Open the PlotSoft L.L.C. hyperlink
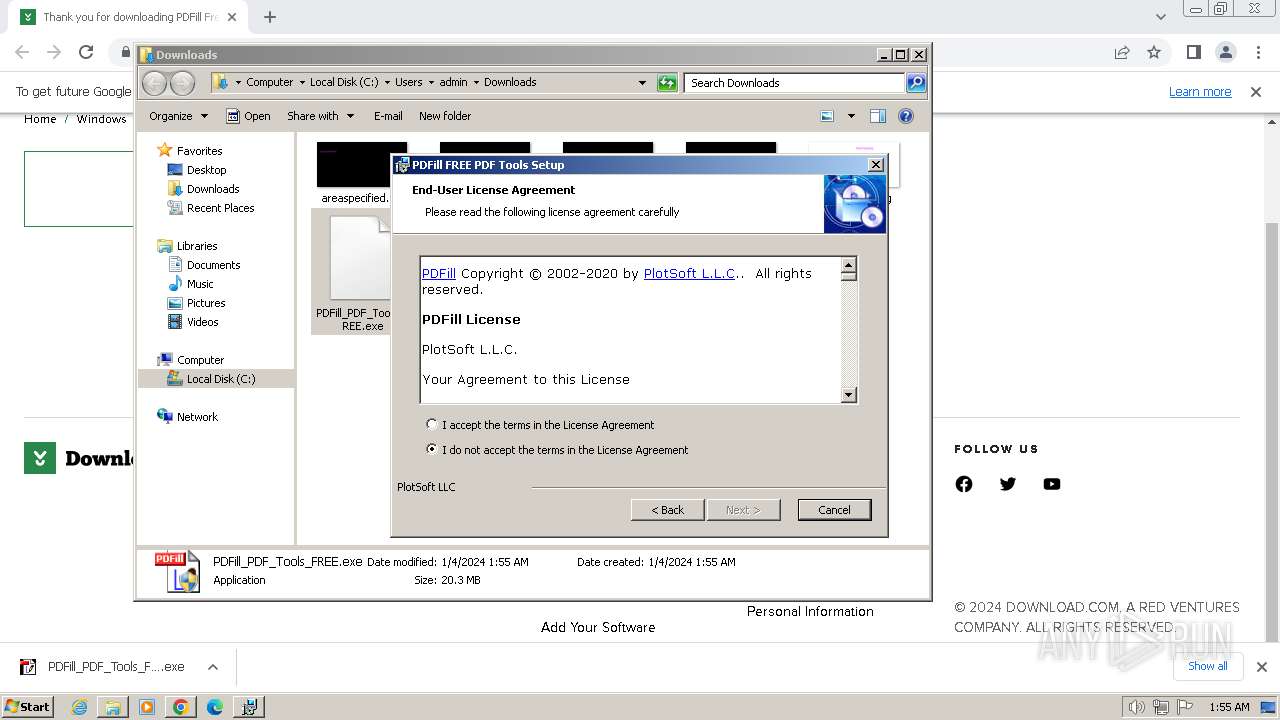This screenshot has width=1280, height=720. (x=690, y=273)
